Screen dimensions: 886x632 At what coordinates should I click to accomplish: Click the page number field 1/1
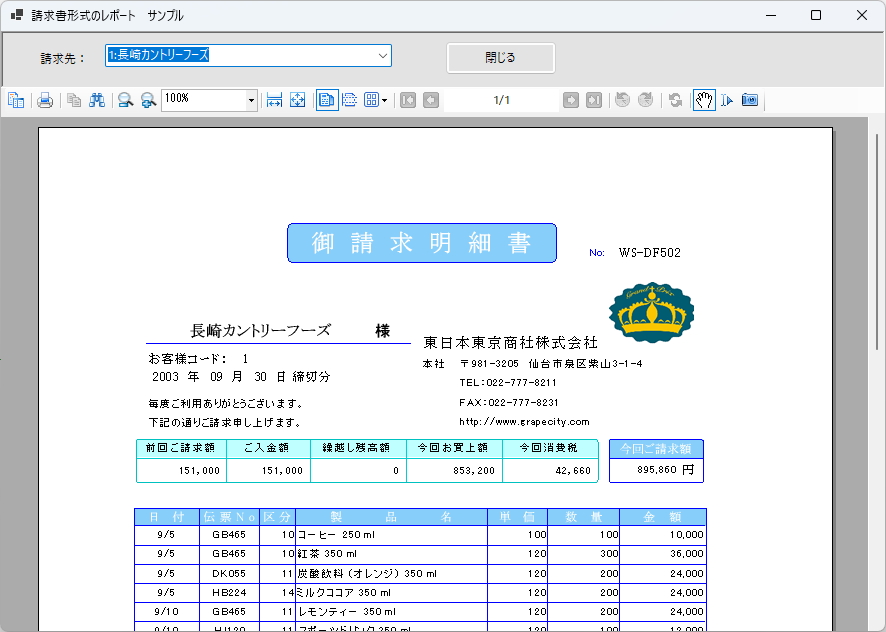point(501,100)
